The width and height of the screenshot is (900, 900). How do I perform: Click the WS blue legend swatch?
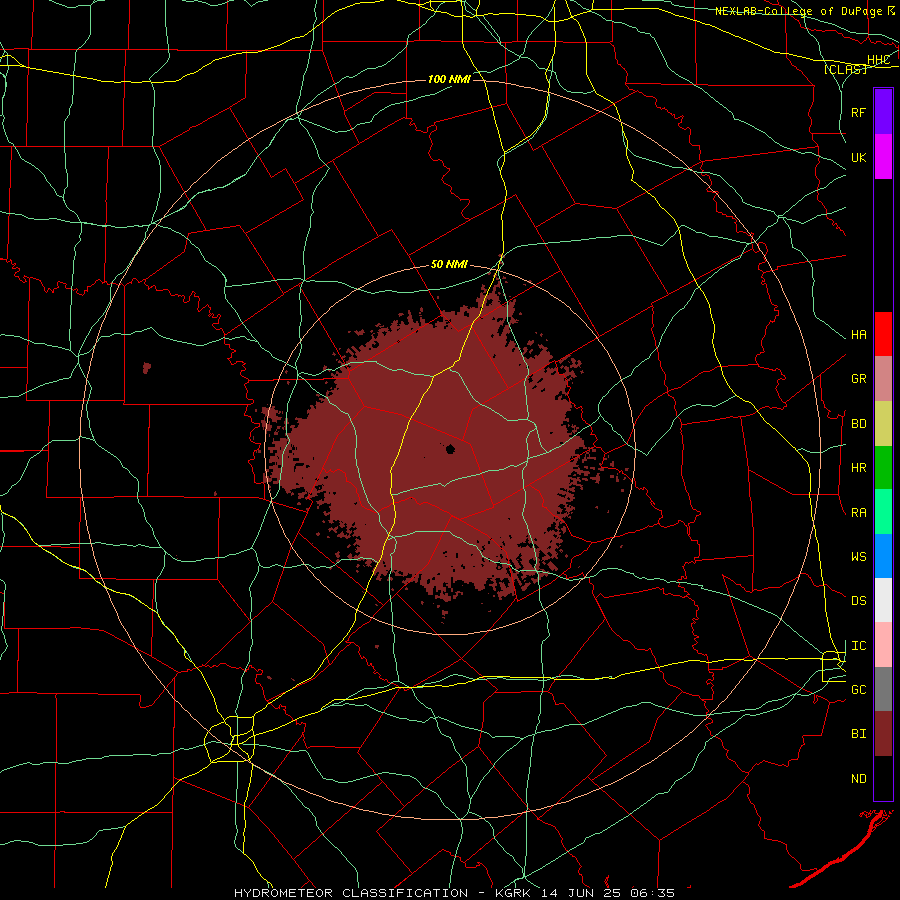coord(883,556)
